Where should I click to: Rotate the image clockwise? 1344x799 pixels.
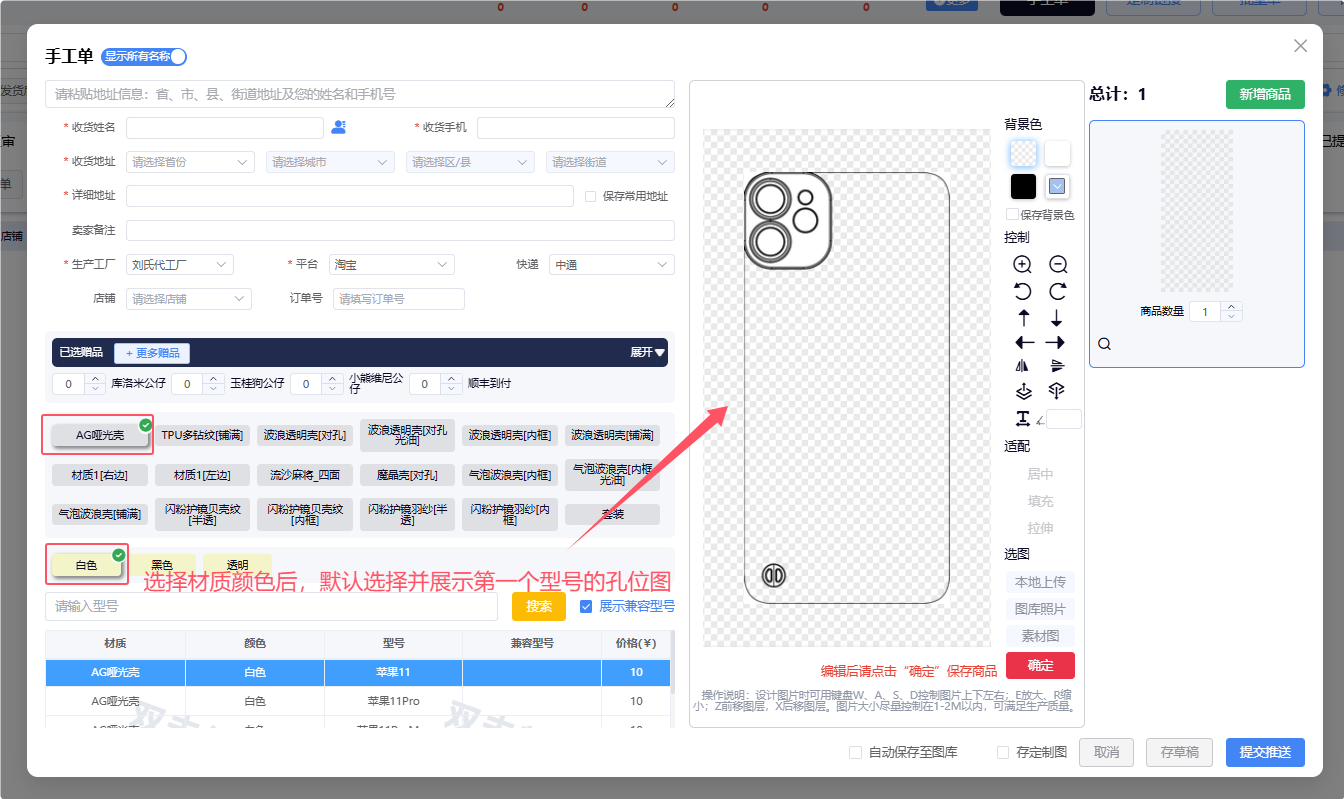pos(1058,292)
